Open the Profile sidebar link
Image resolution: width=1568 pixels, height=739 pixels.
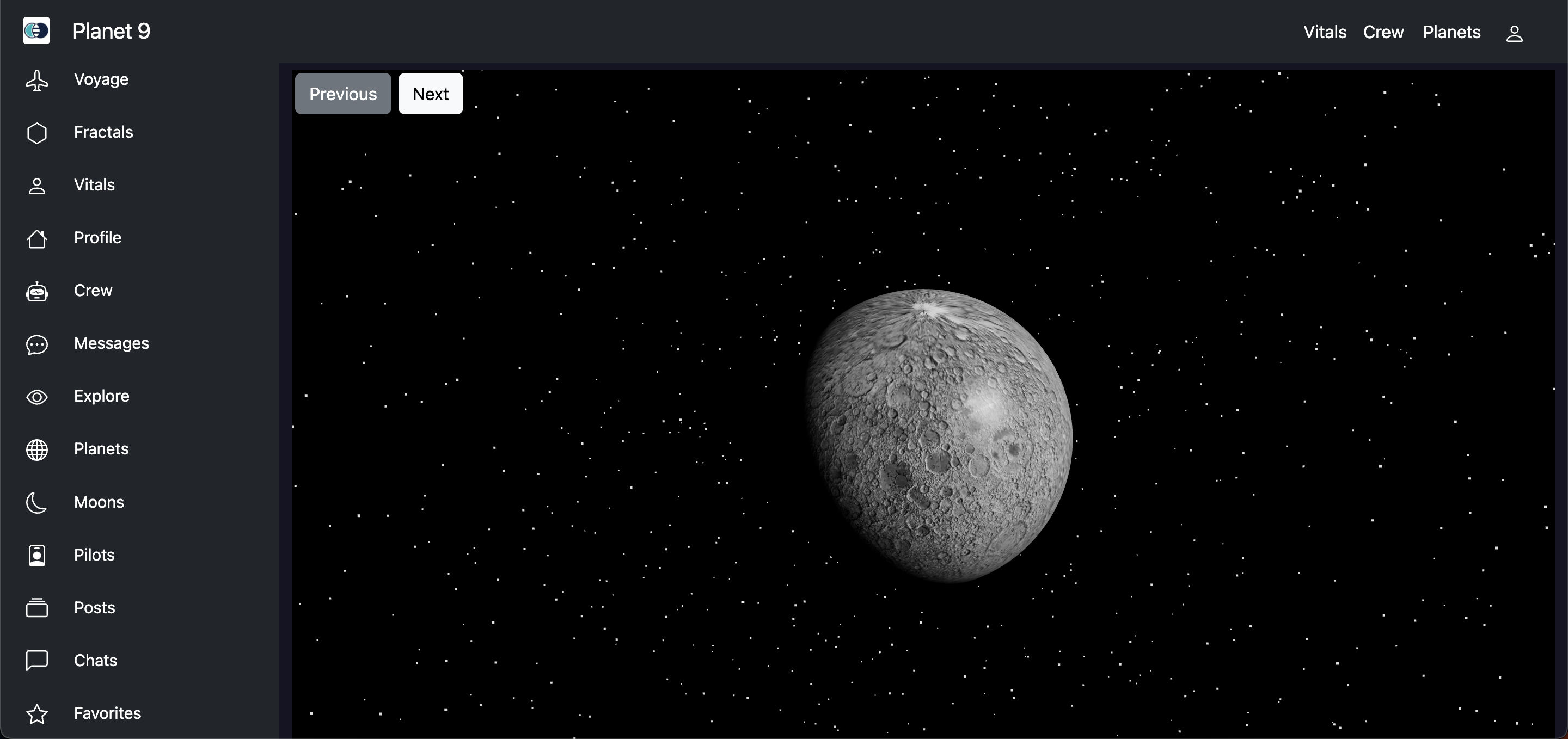(x=97, y=238)
